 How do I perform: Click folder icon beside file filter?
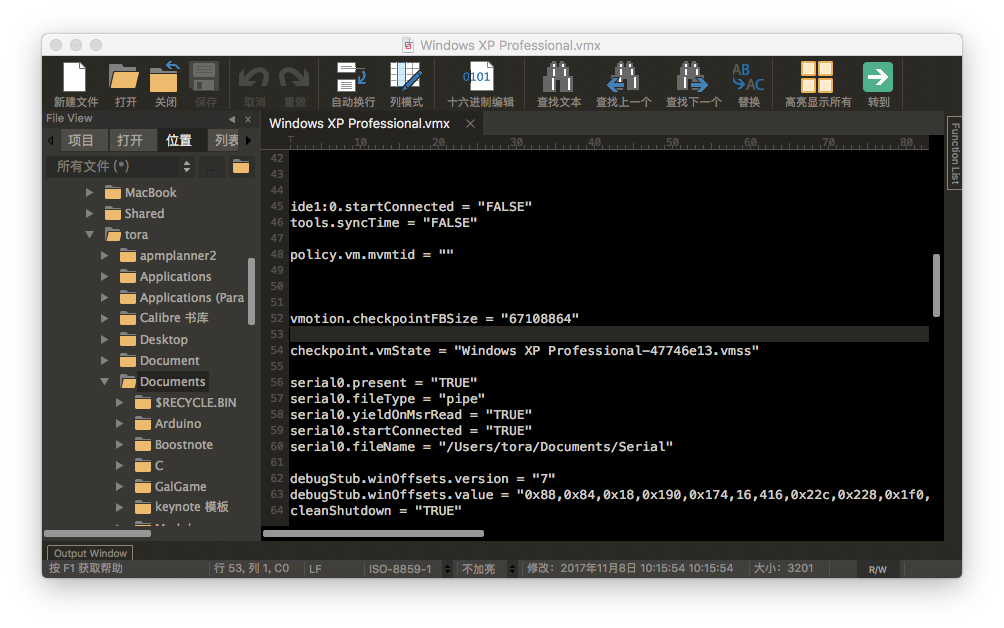tap(241, 167)
